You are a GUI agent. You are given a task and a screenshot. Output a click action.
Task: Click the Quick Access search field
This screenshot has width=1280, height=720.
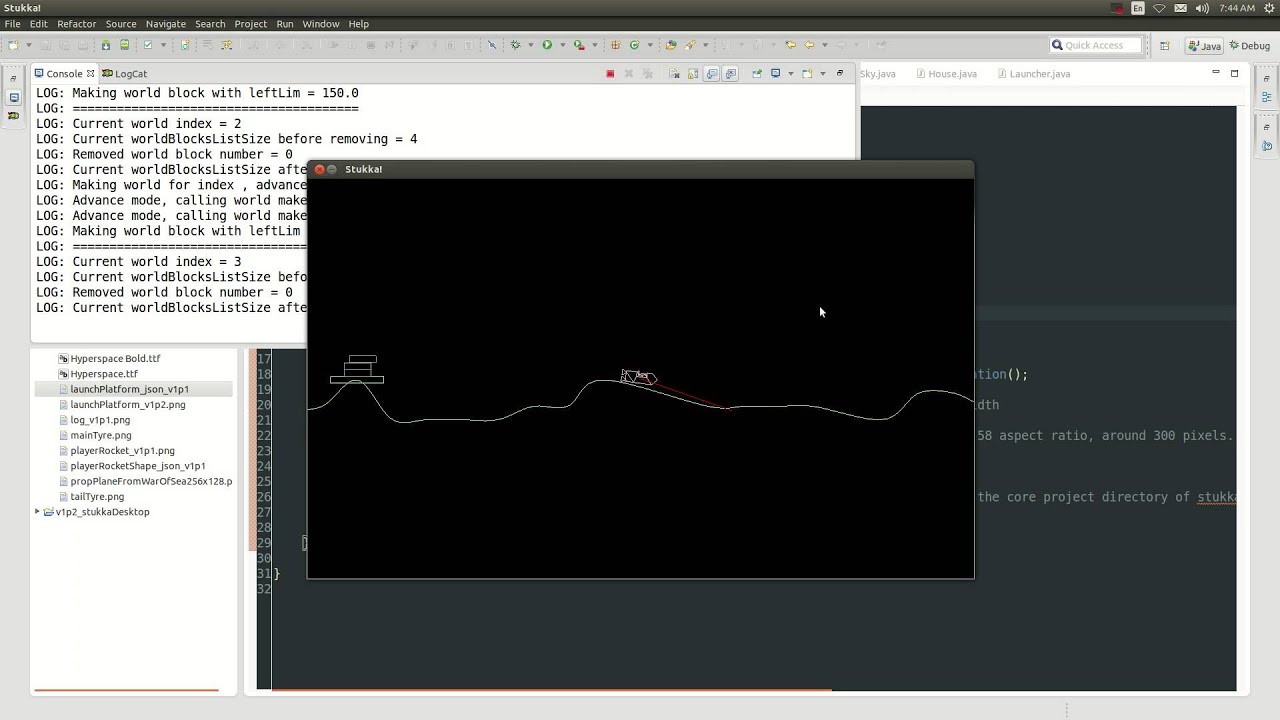click(1094, 45)
